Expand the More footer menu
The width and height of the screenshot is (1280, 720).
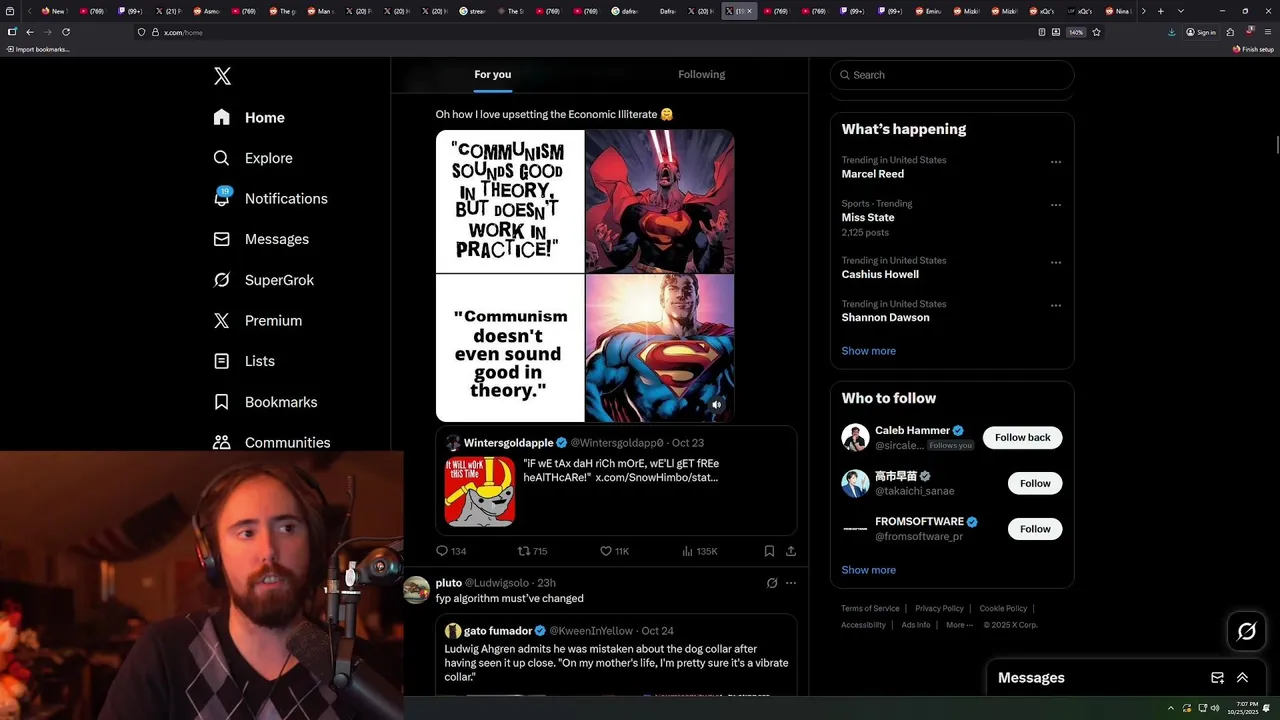(958, 625)
